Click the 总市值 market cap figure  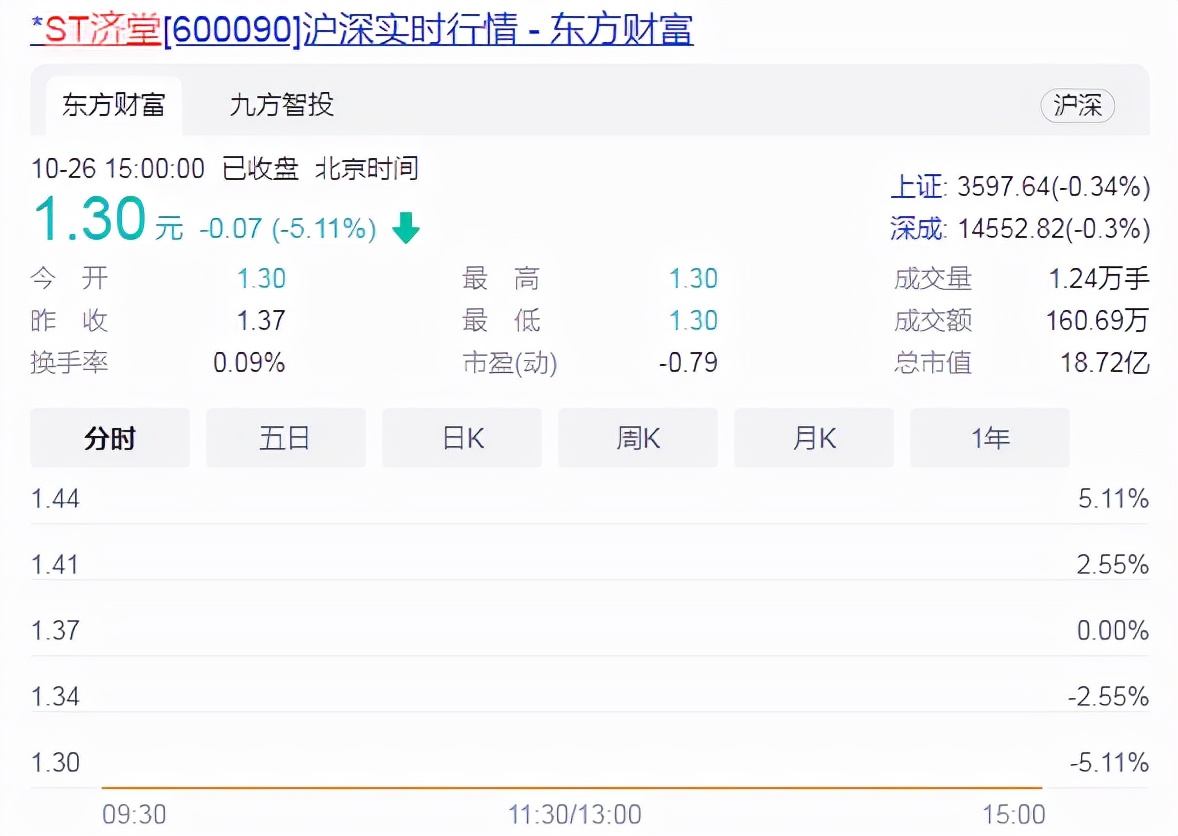pyautogui.click(x=1103, y=363)
